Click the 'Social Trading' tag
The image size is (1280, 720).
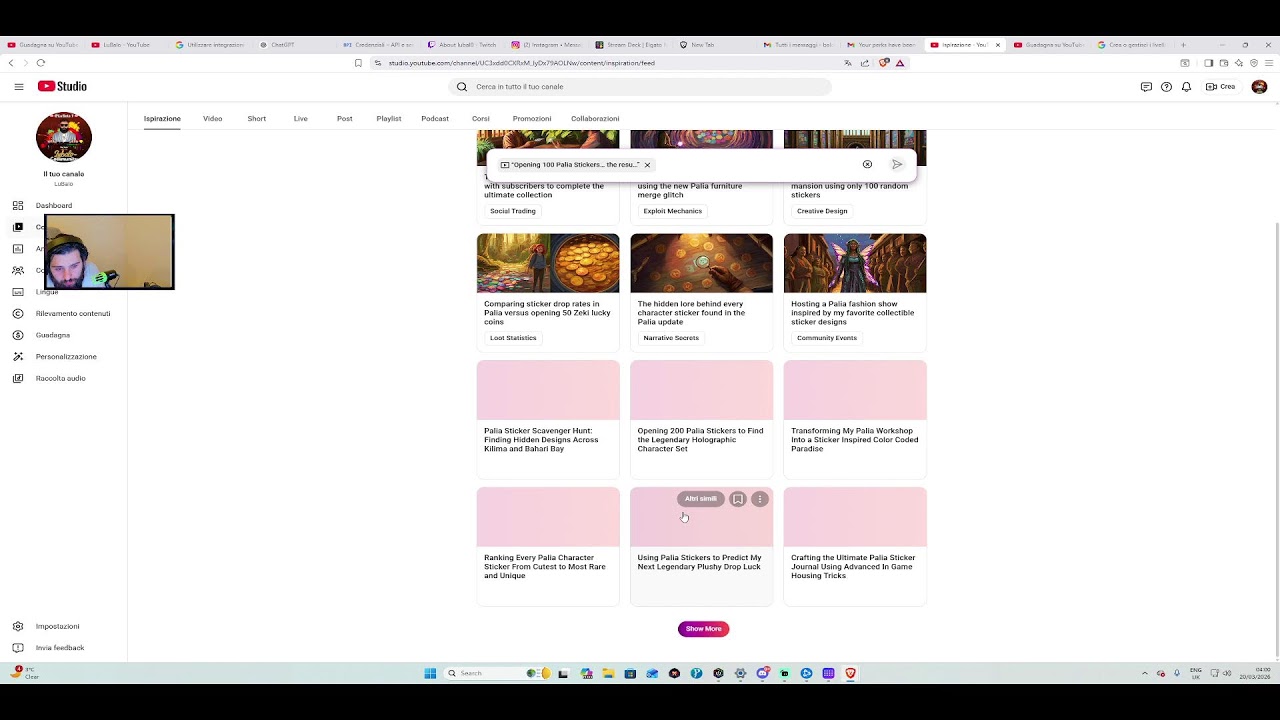point(513,211)
